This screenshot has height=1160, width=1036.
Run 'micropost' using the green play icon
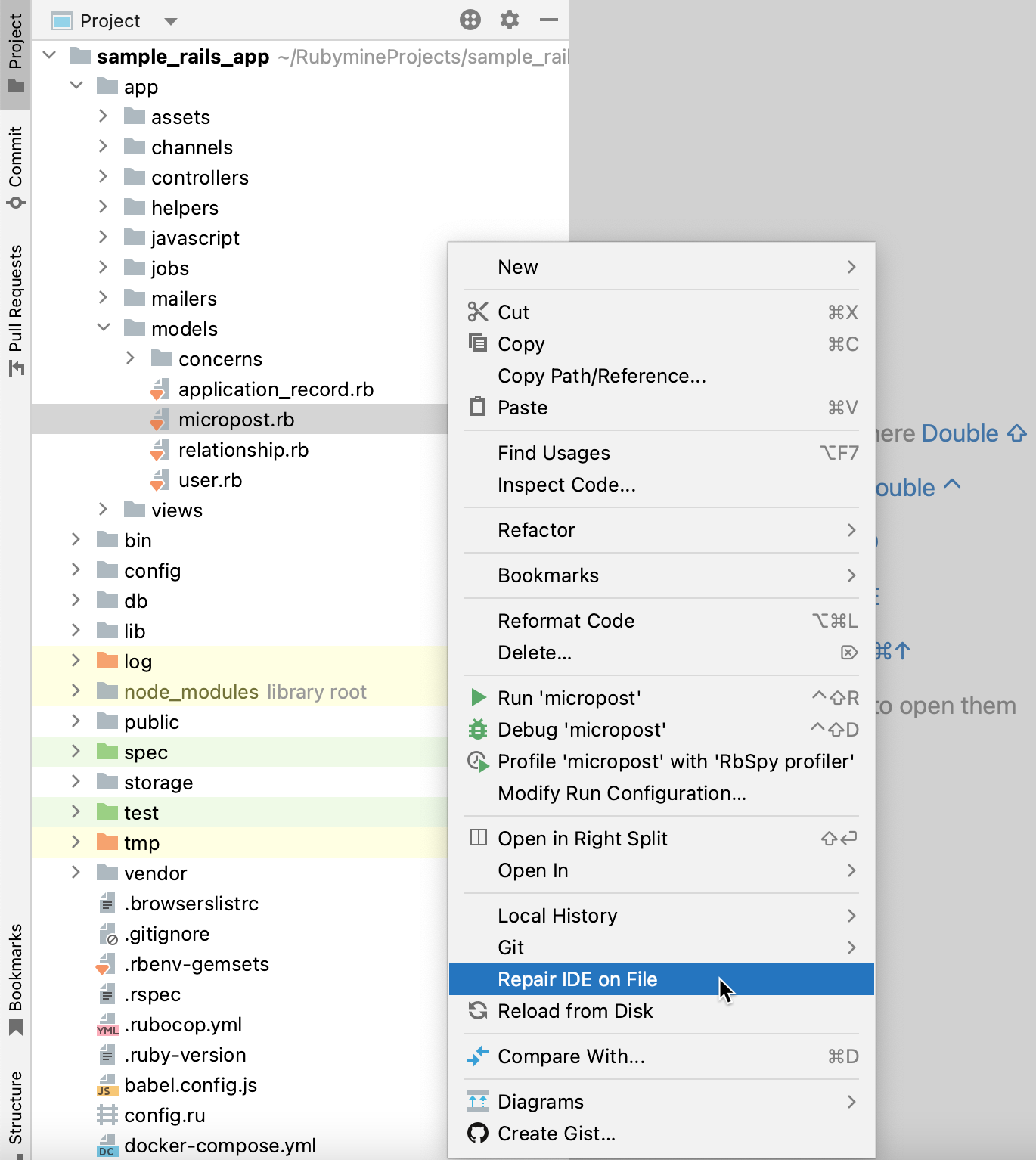(x=479, y=697)
